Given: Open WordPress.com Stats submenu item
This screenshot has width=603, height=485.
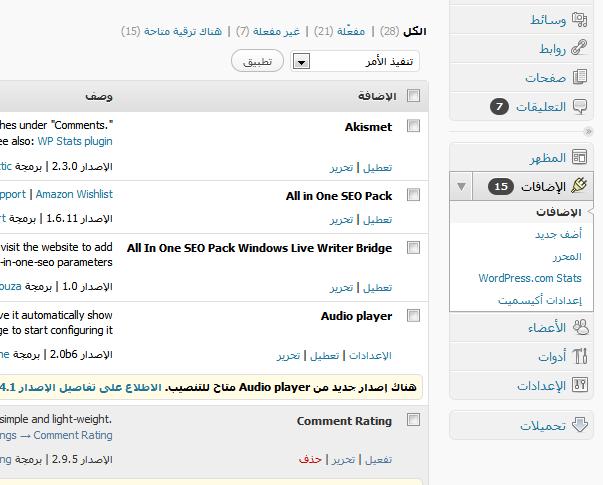Looking at the screenshot, I should tap(530, 278).
